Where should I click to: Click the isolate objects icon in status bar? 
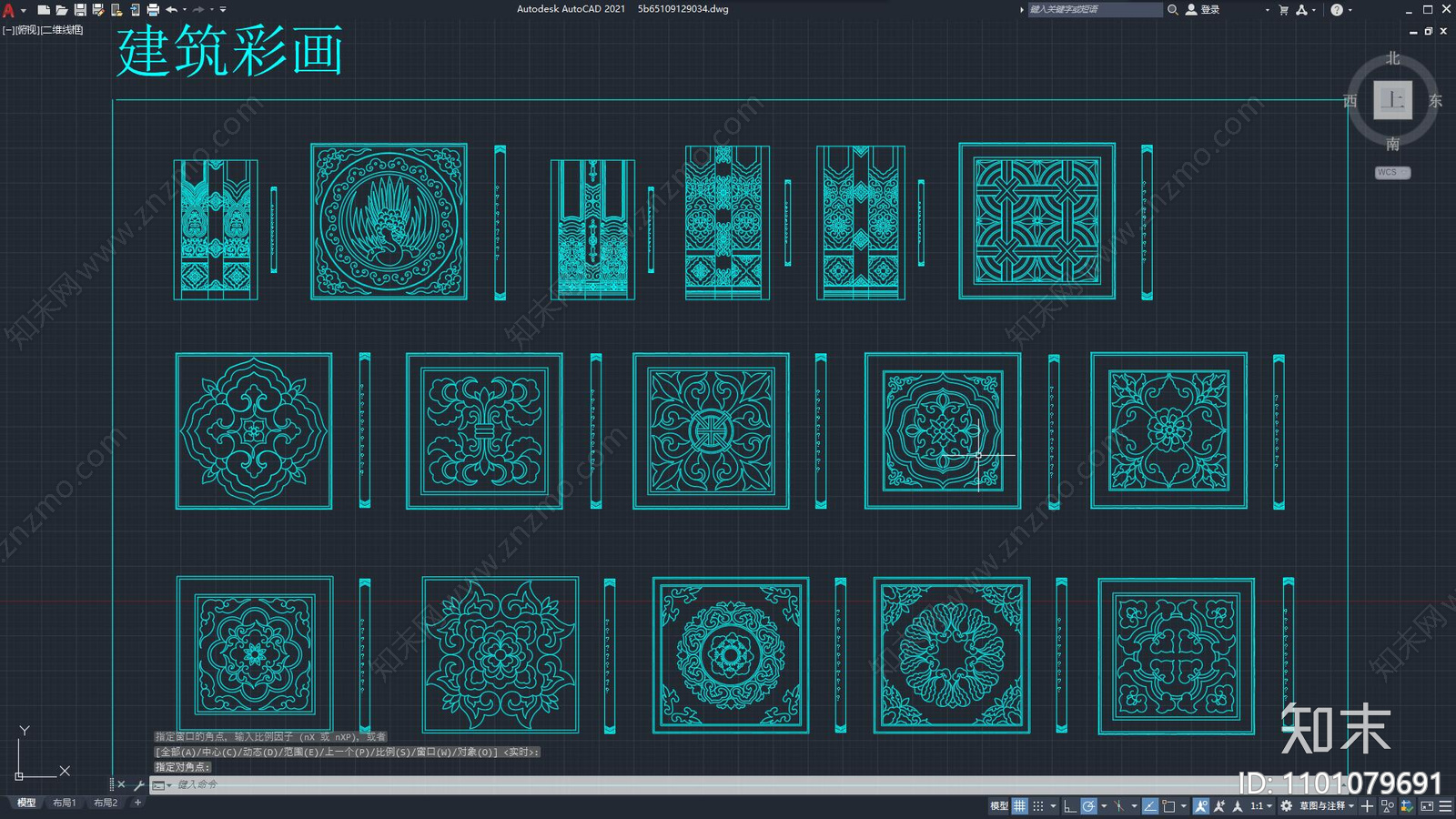pos(1388,805)
